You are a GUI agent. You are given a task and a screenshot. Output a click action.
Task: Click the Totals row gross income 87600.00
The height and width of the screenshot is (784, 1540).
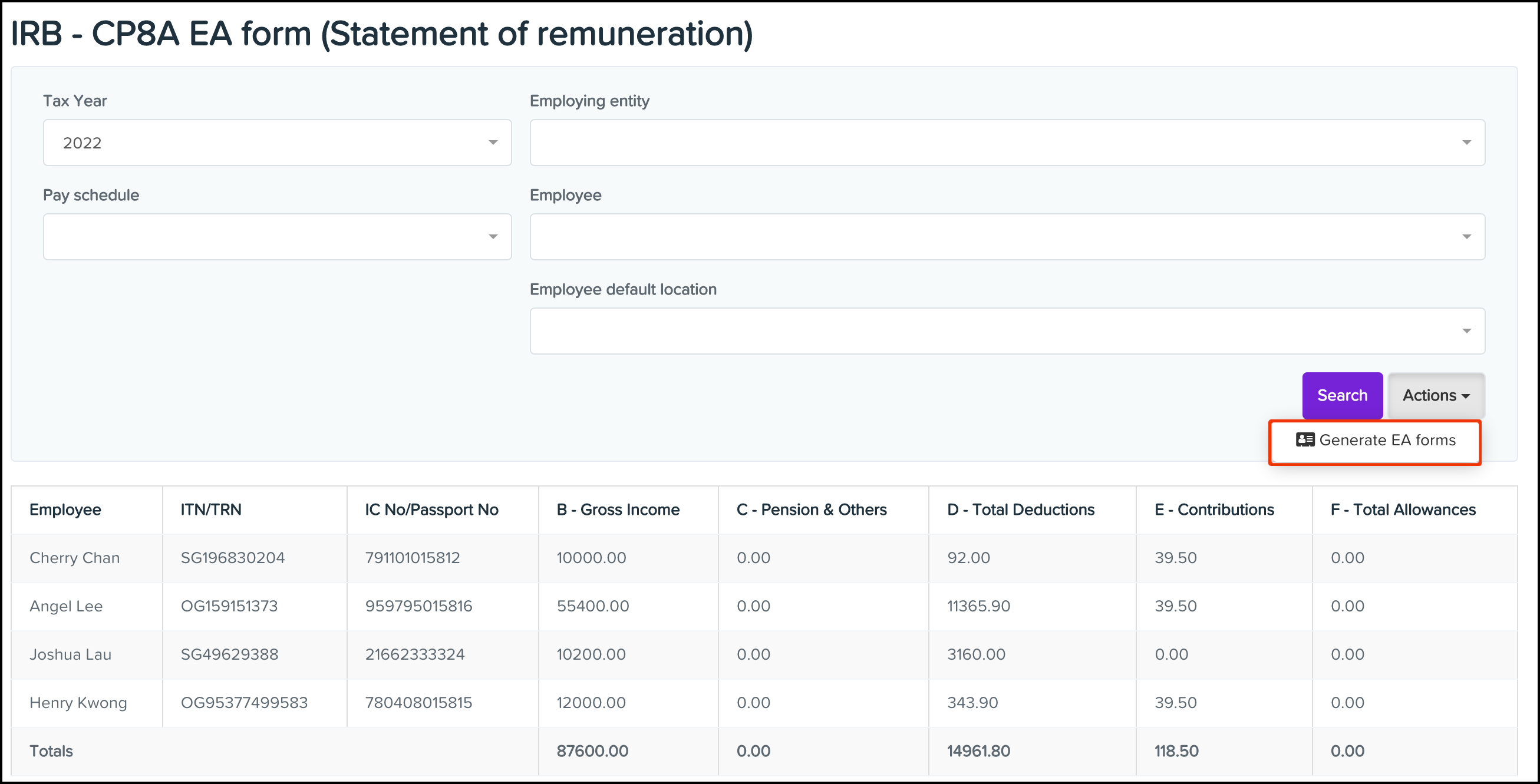[591, 750]
